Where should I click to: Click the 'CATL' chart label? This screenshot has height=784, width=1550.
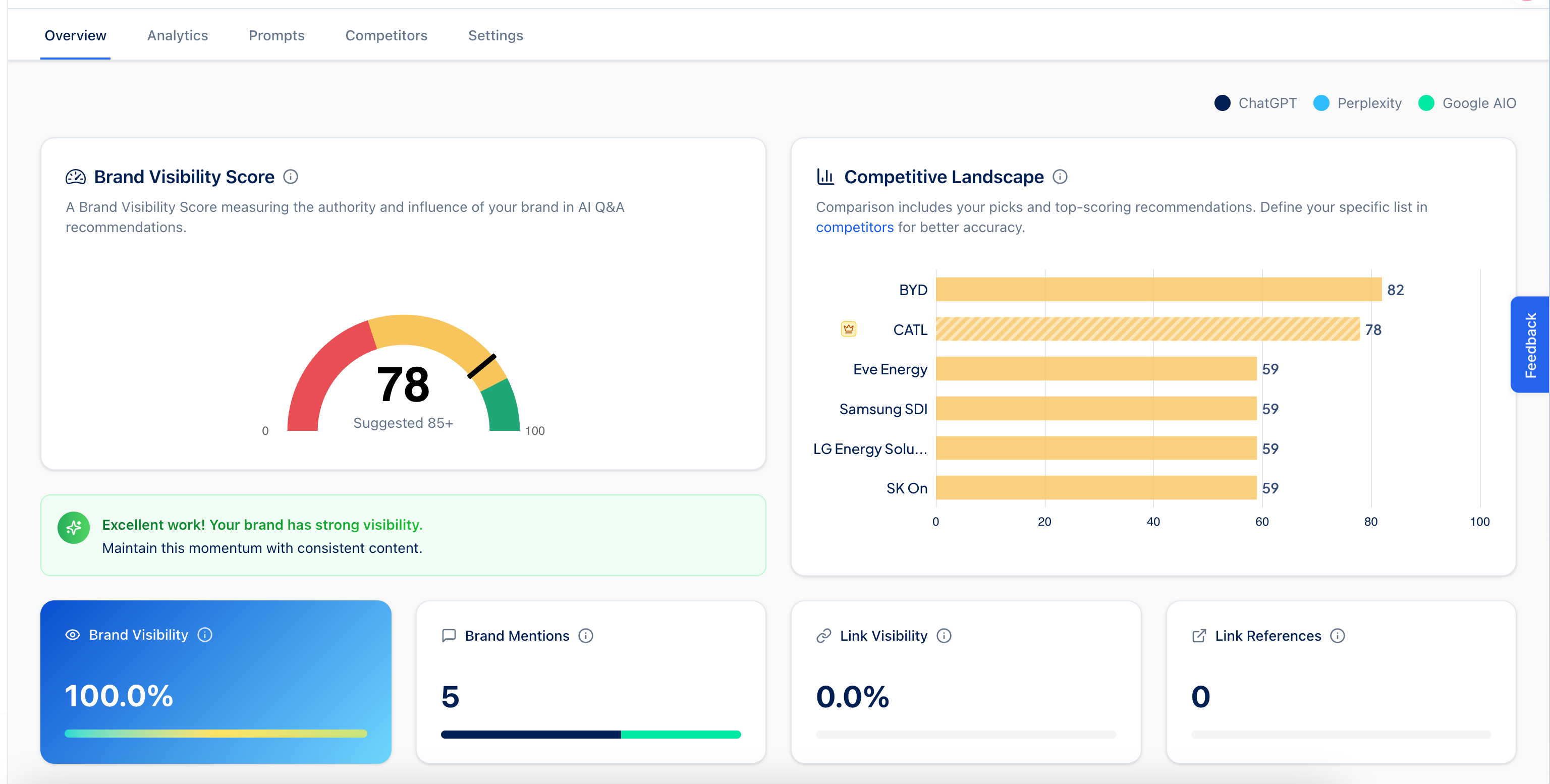910,330
